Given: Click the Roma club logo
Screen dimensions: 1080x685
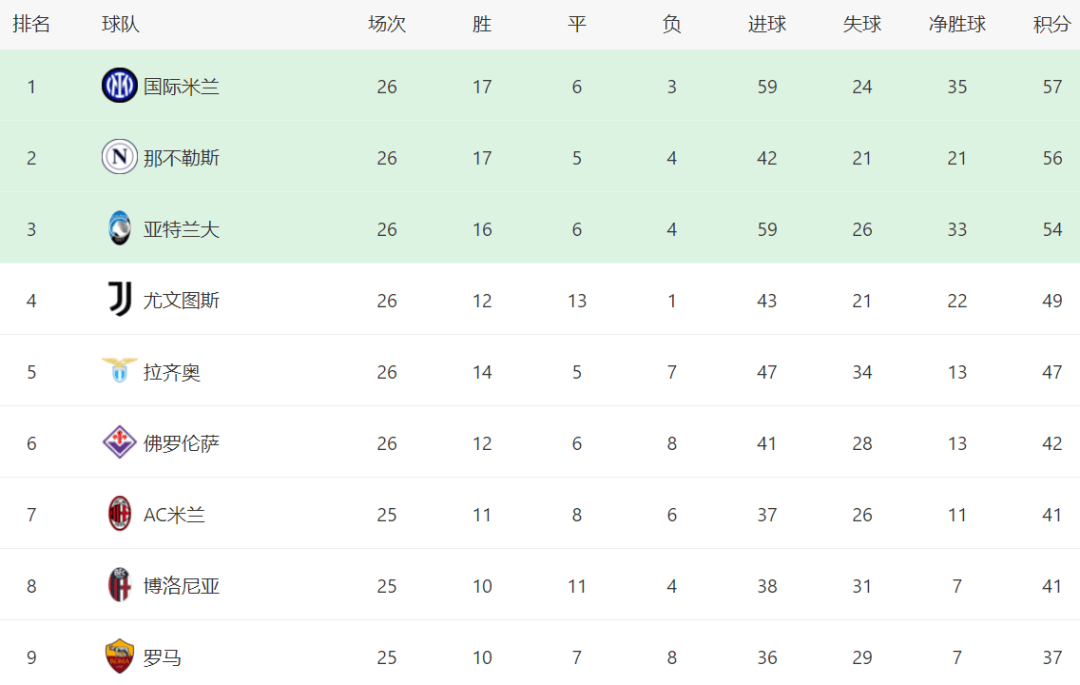Looking at the screenshot, I should [119, 656].
